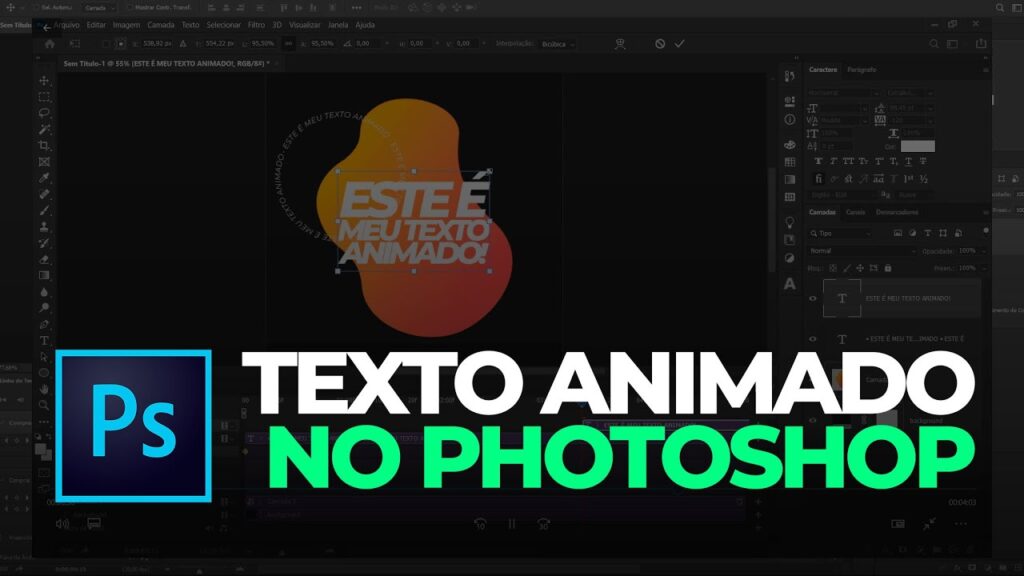Switch to the Demarcadores tab

tap(897, 212)
